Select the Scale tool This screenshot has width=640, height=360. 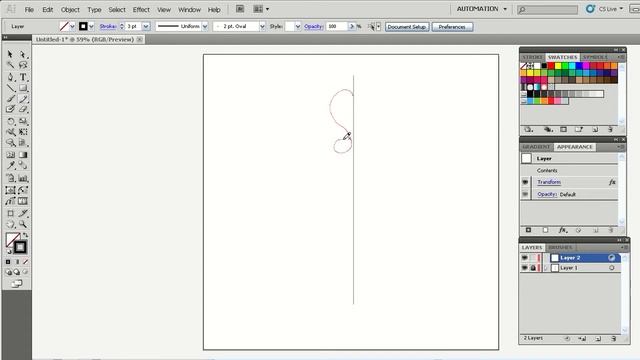23,121
